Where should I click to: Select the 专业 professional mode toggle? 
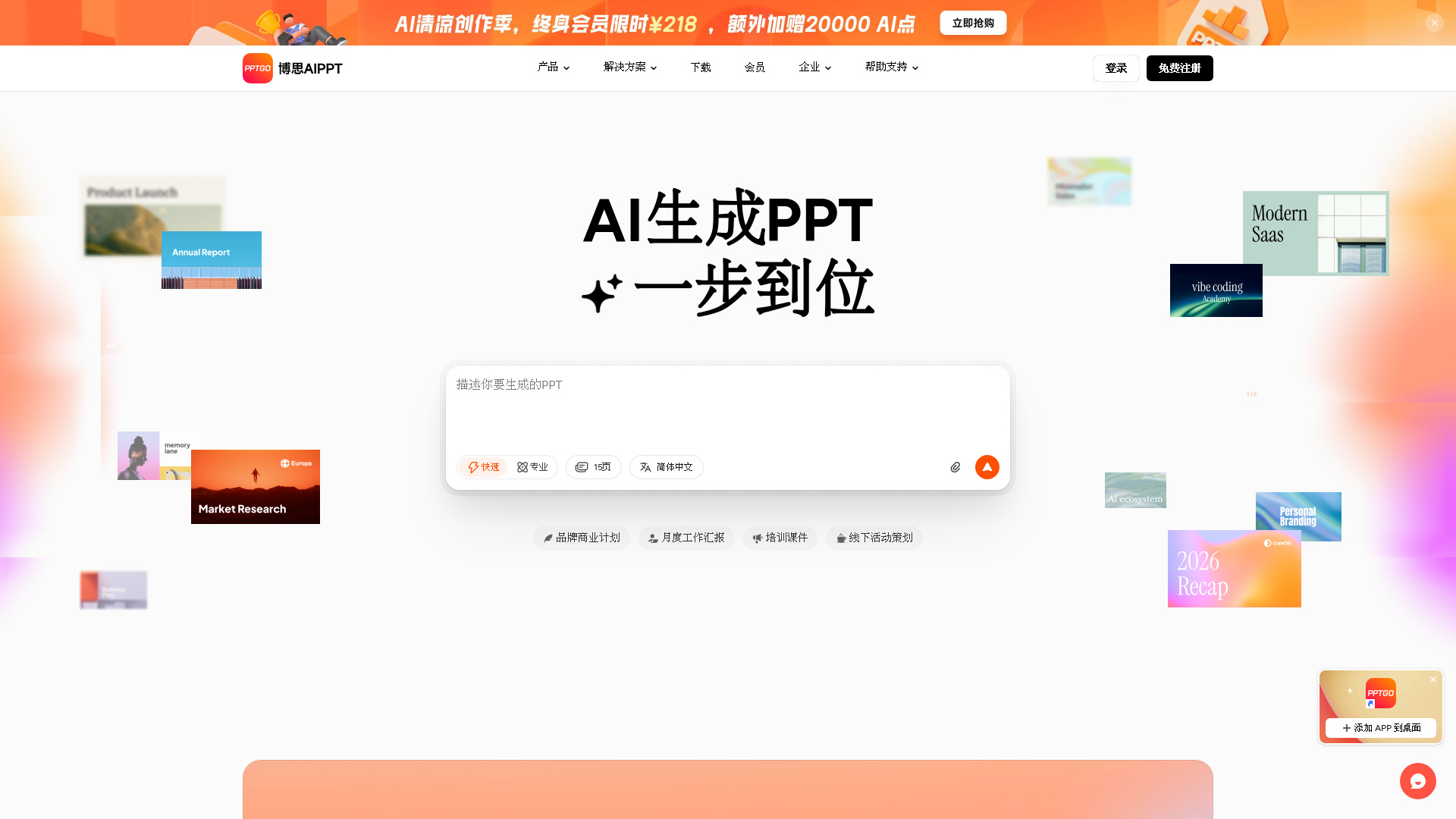[532, 467]
